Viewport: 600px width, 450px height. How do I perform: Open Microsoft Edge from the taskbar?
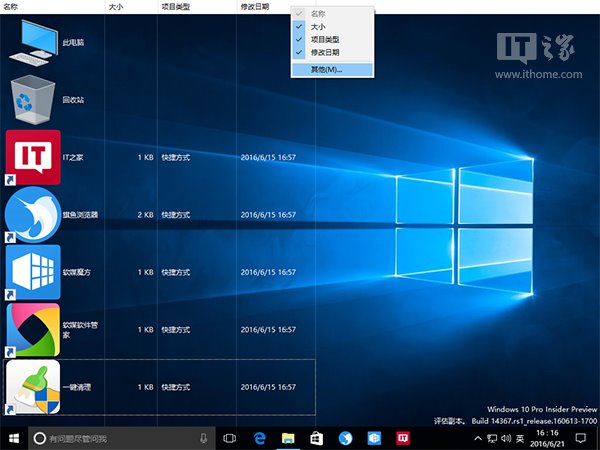pos(258,438)
